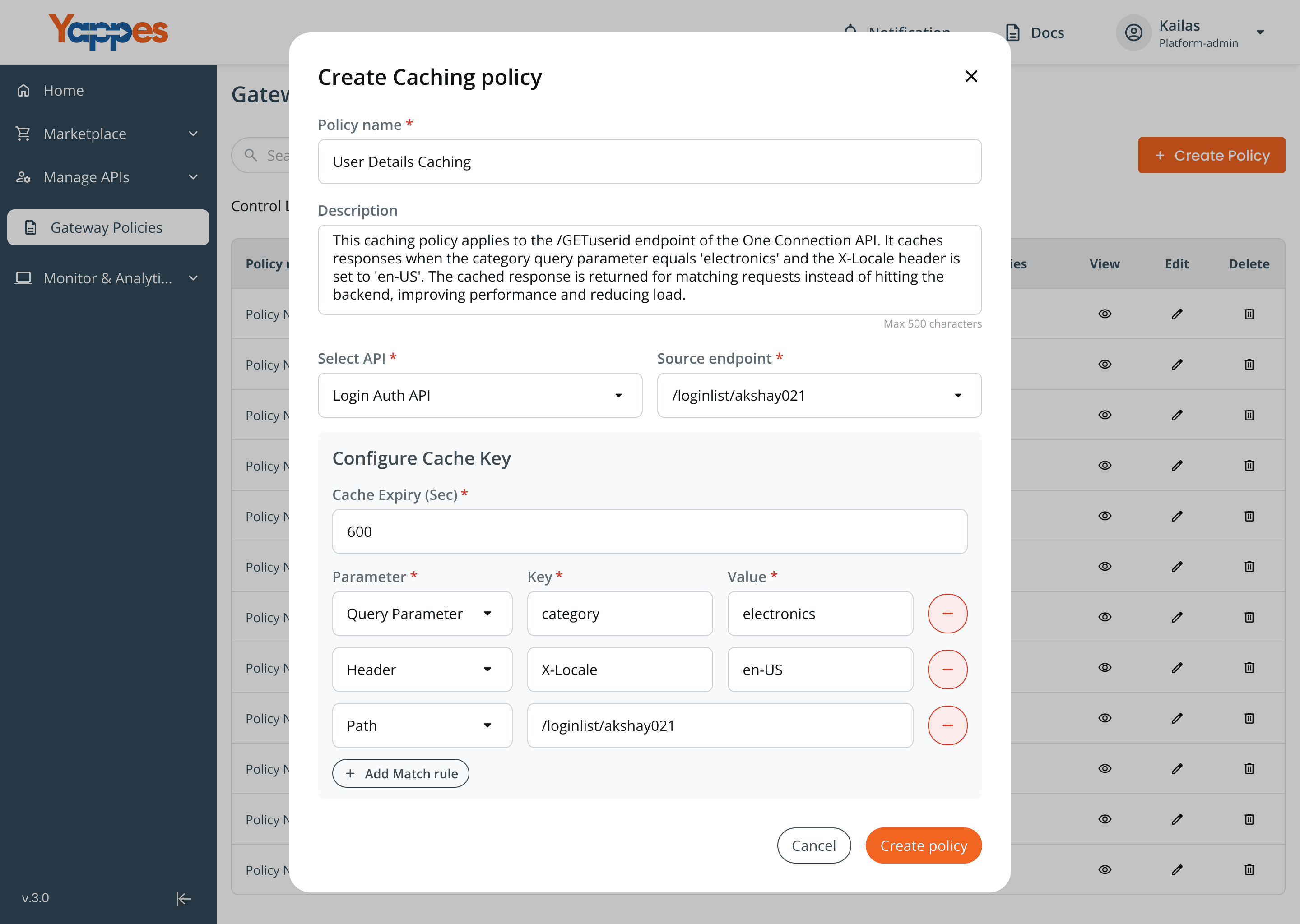Expand the Manage APIs sidebar menu
Screen dimensions: 1300x924
pyautogui.click(x=193, y=177)
